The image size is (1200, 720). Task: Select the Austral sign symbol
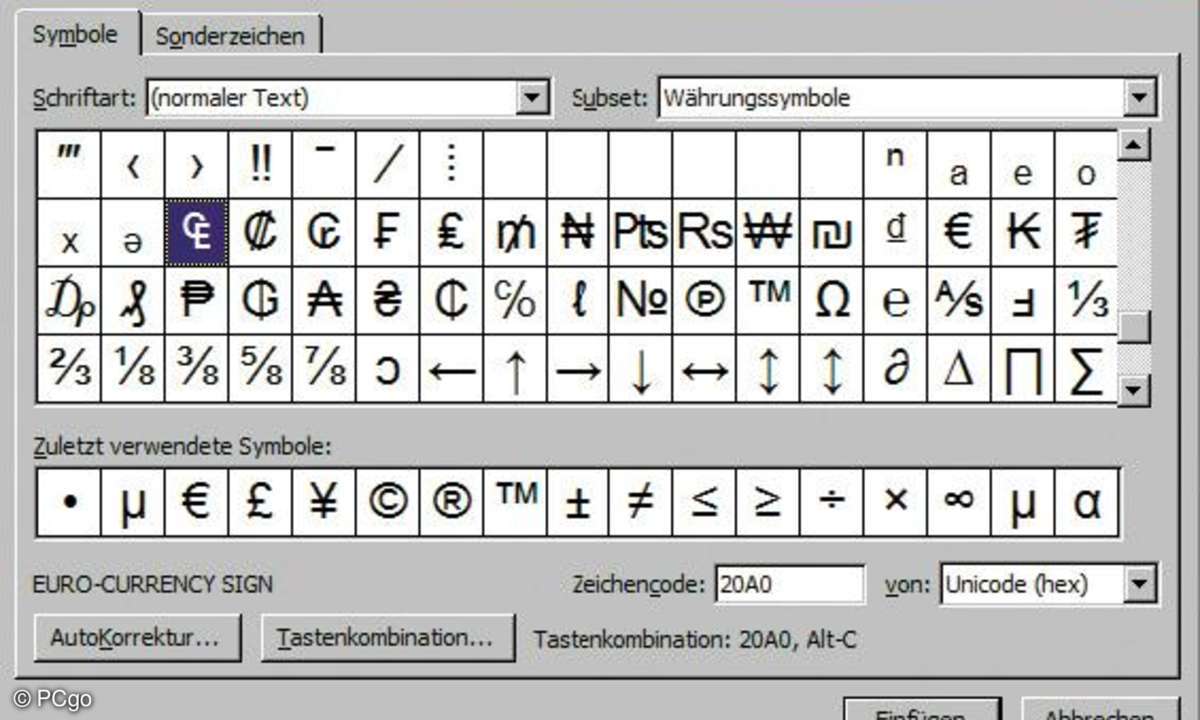[324, 301]
